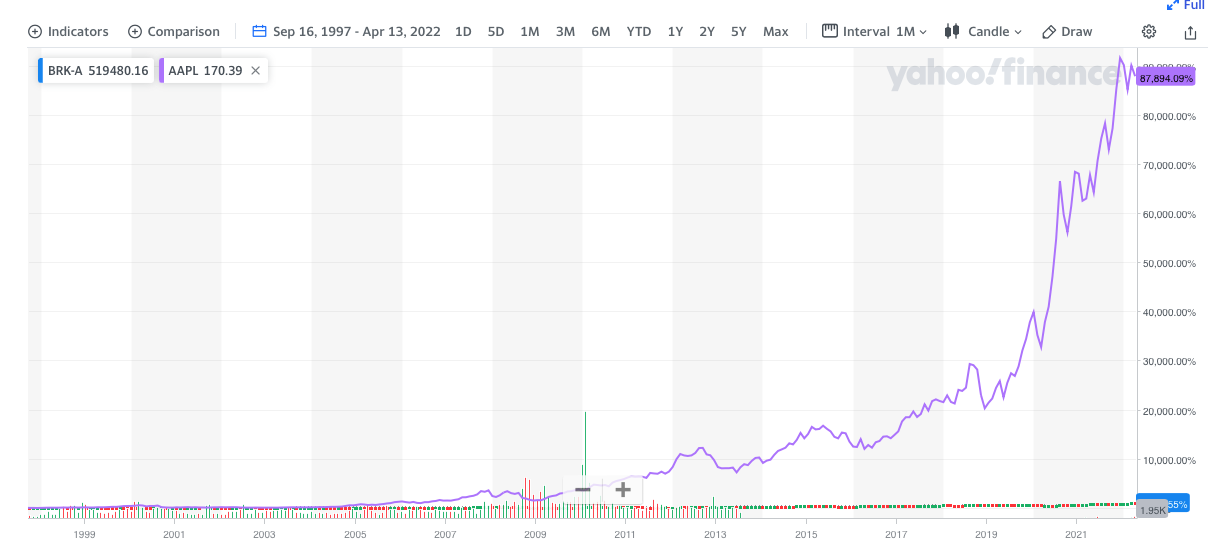Click the share chart icon
Screen dimensions: 1208x547
1190,31
